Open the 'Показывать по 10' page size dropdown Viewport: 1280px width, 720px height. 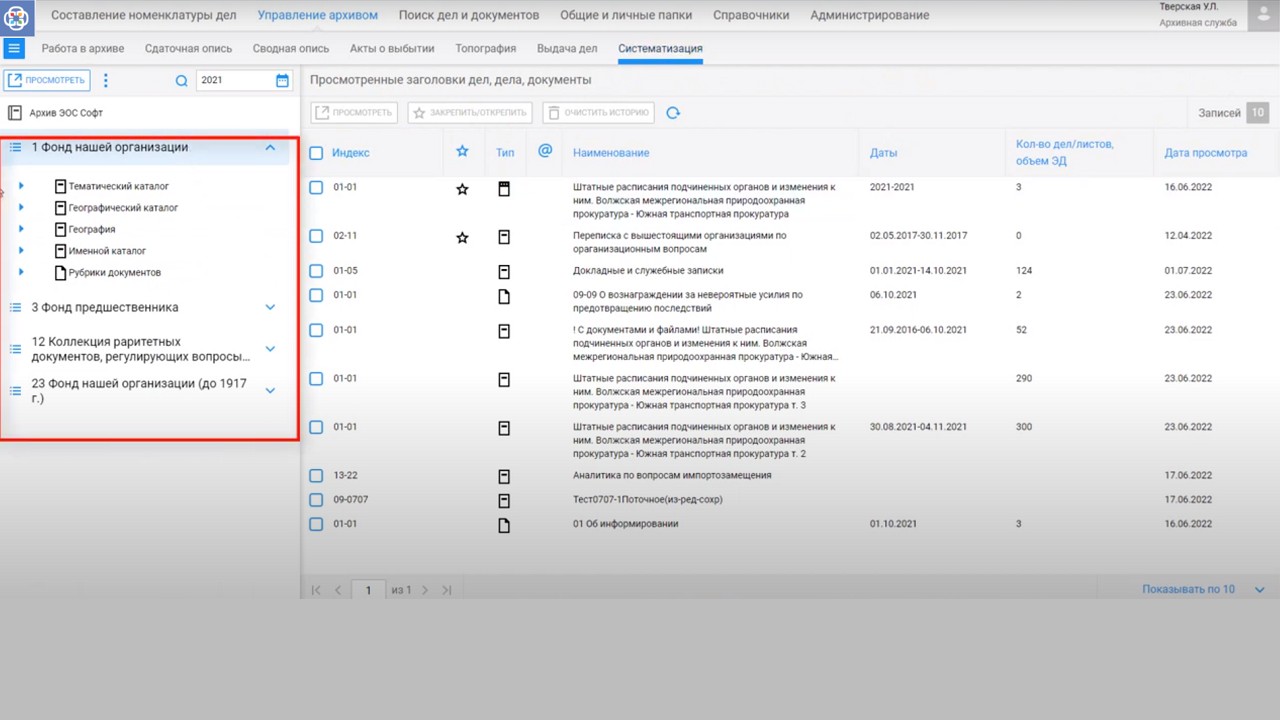1203,590
